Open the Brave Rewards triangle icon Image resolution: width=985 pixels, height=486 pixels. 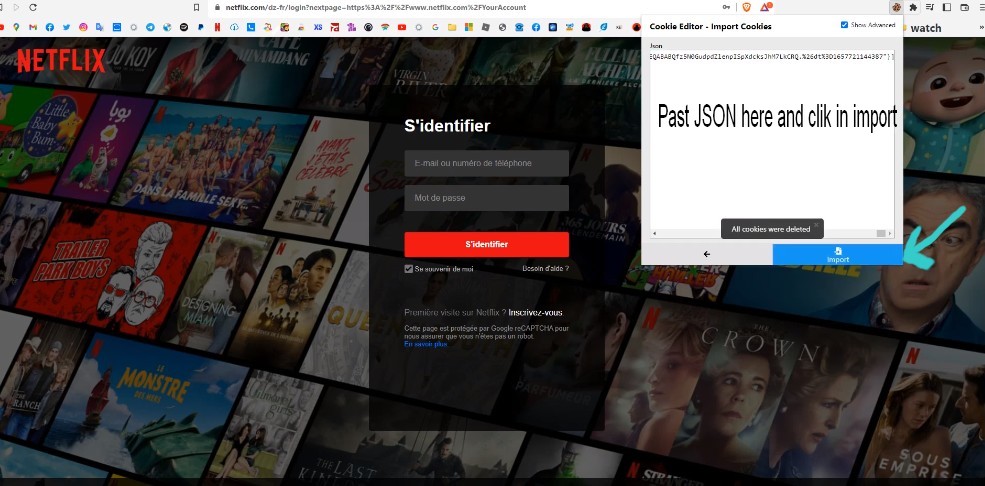tap(767, 7)
